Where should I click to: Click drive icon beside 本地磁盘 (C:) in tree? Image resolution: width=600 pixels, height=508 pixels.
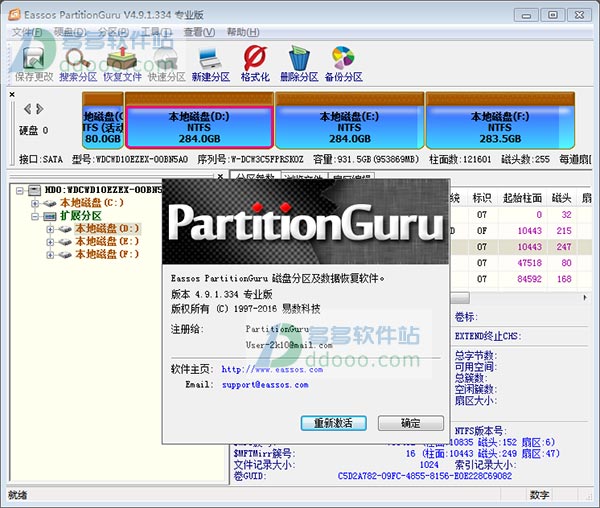click(50, 203)
